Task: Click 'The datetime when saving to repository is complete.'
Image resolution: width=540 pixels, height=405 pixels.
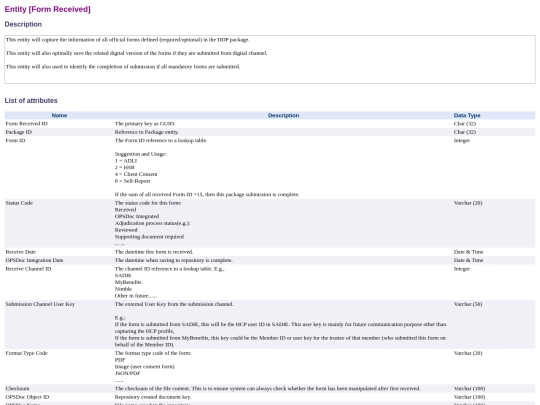Action: (174, 260)
